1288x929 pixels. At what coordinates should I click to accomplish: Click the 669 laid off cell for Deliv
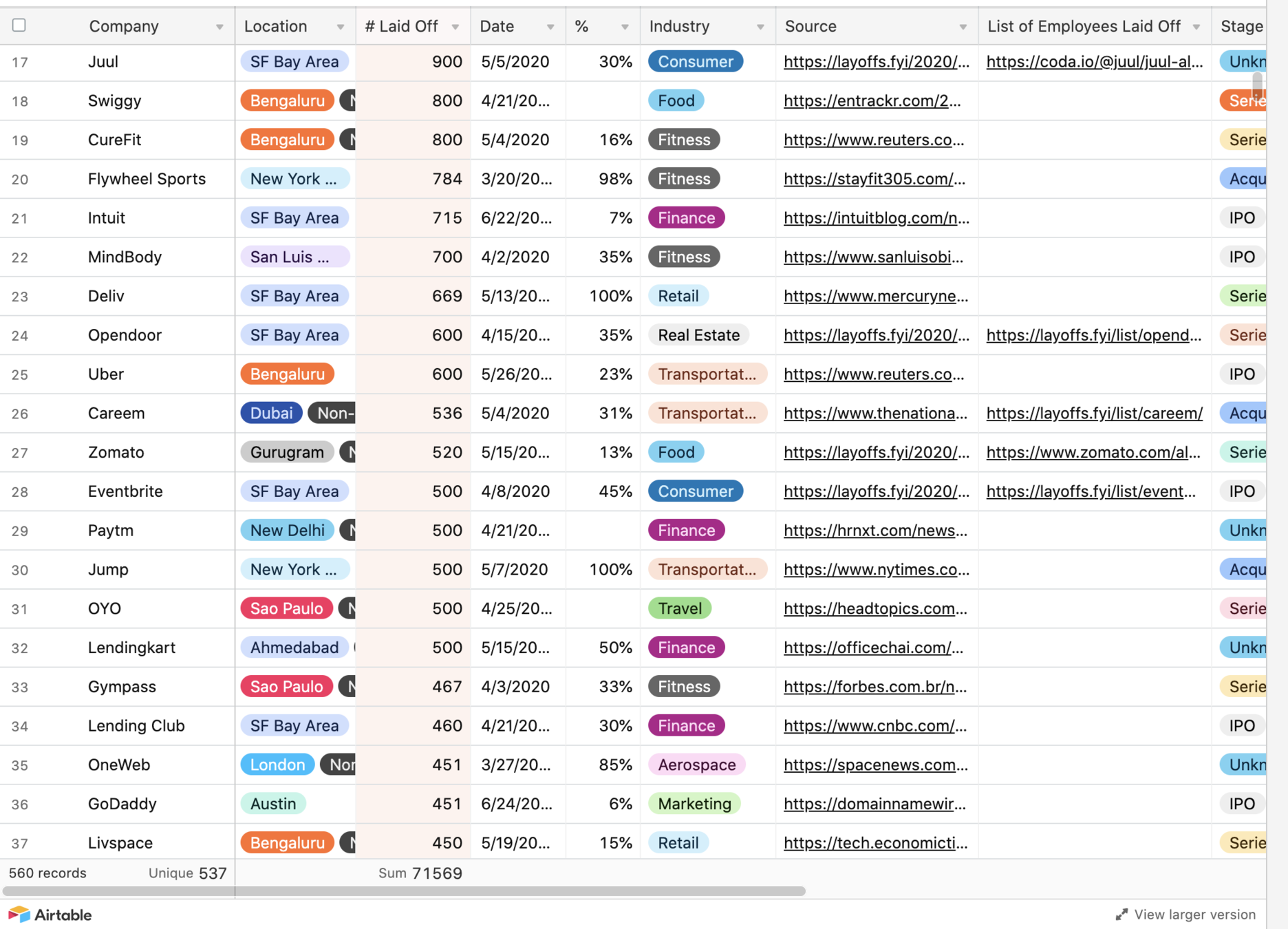click(x=413, y=297)
